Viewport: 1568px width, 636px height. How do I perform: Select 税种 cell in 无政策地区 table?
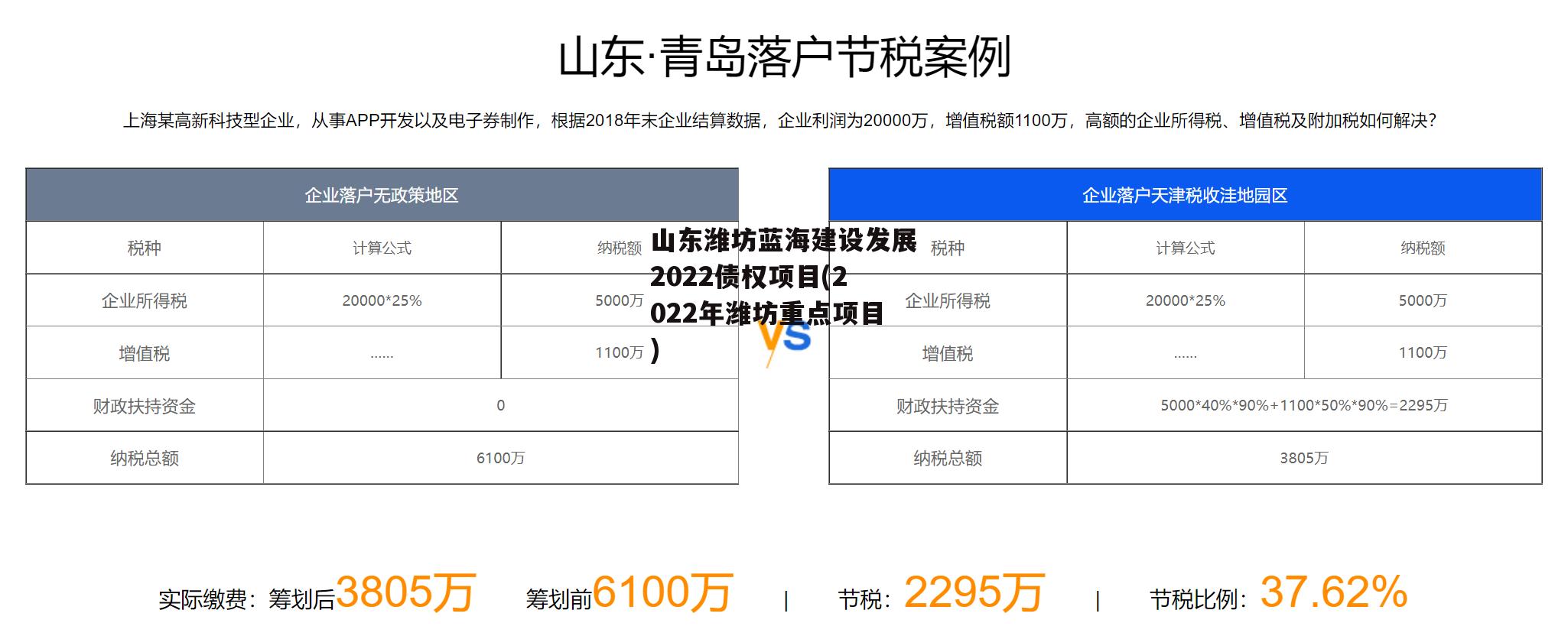(x=145, y=248)
